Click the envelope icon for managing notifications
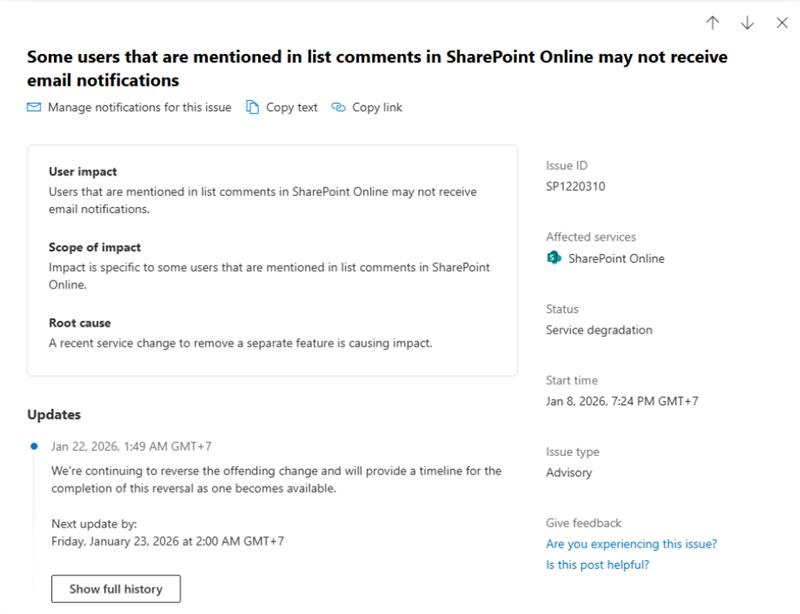800x614 pixels. coord(34,107)
